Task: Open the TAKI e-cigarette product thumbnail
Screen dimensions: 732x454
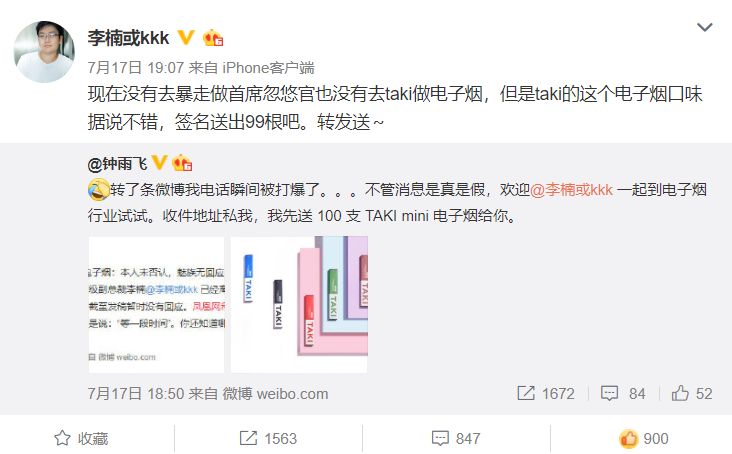Action: point(299,305)
